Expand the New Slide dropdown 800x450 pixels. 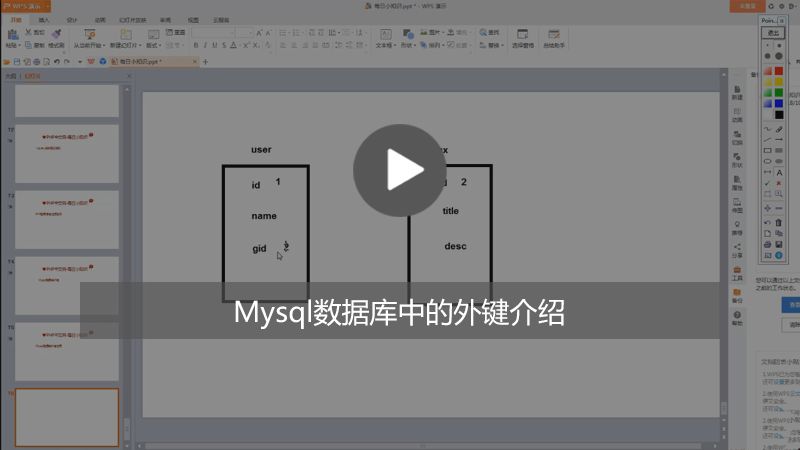(140, 45)
